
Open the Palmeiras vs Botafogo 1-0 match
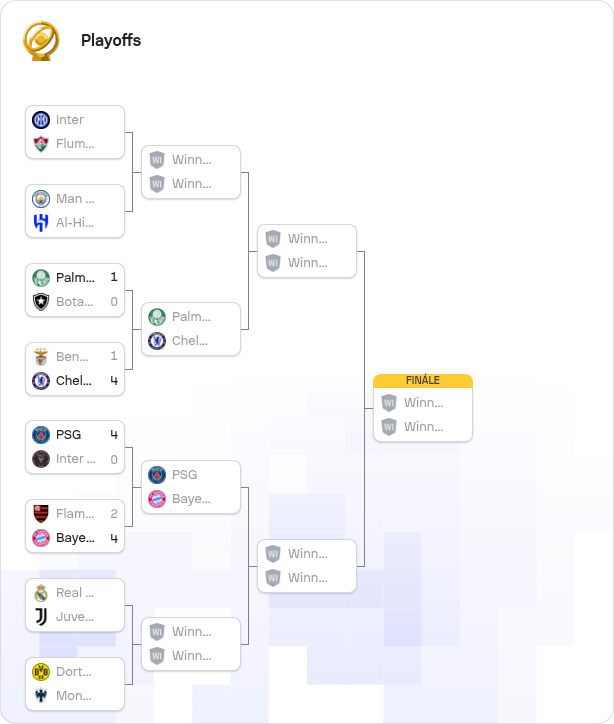point(75,290)
